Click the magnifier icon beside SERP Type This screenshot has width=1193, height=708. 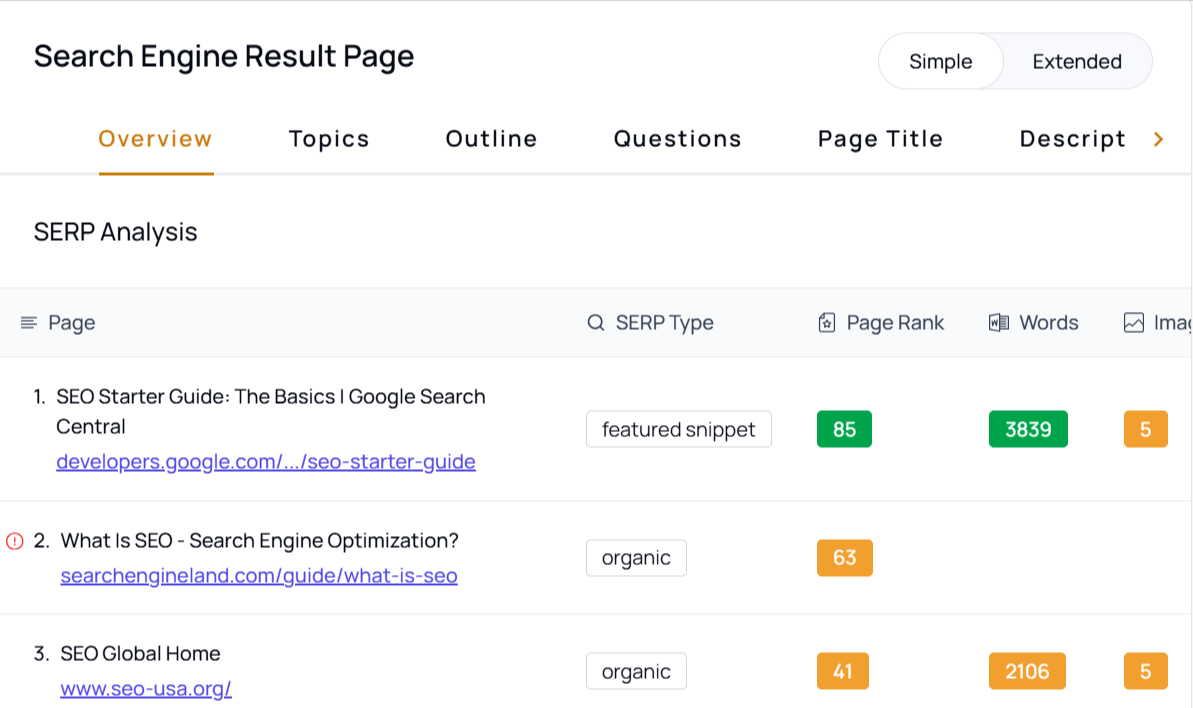pyautogui.click(x=596, y=322)
